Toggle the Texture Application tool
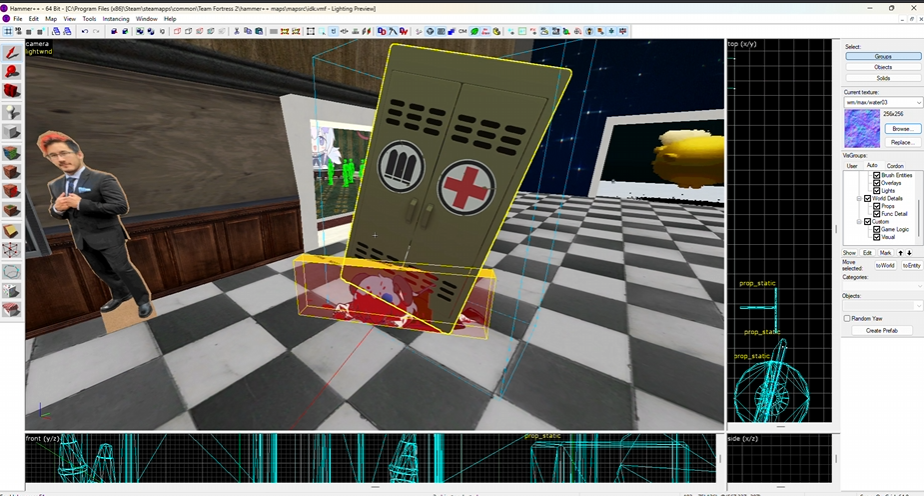 tap(12, 153)
